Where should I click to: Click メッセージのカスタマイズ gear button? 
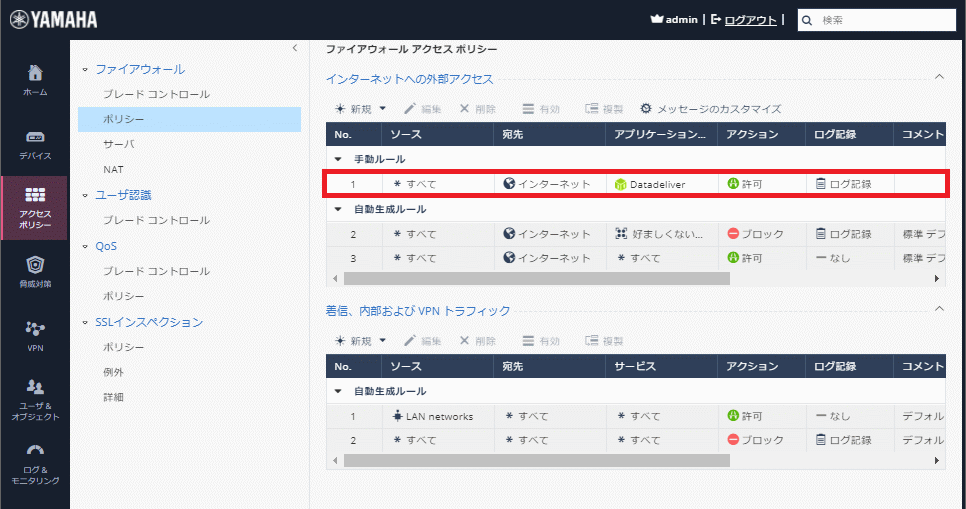710,108
